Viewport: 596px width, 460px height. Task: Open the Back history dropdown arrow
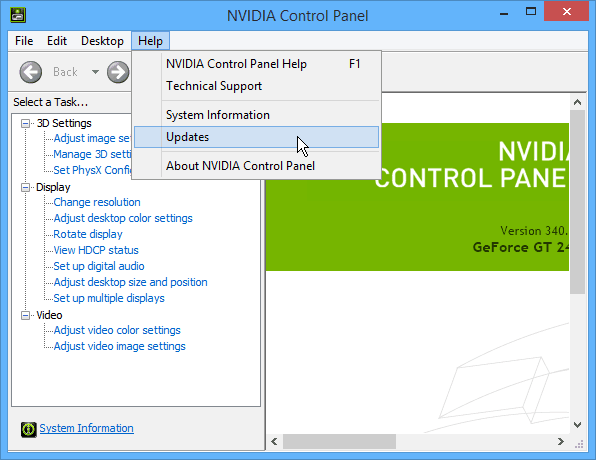pos(95,71)
